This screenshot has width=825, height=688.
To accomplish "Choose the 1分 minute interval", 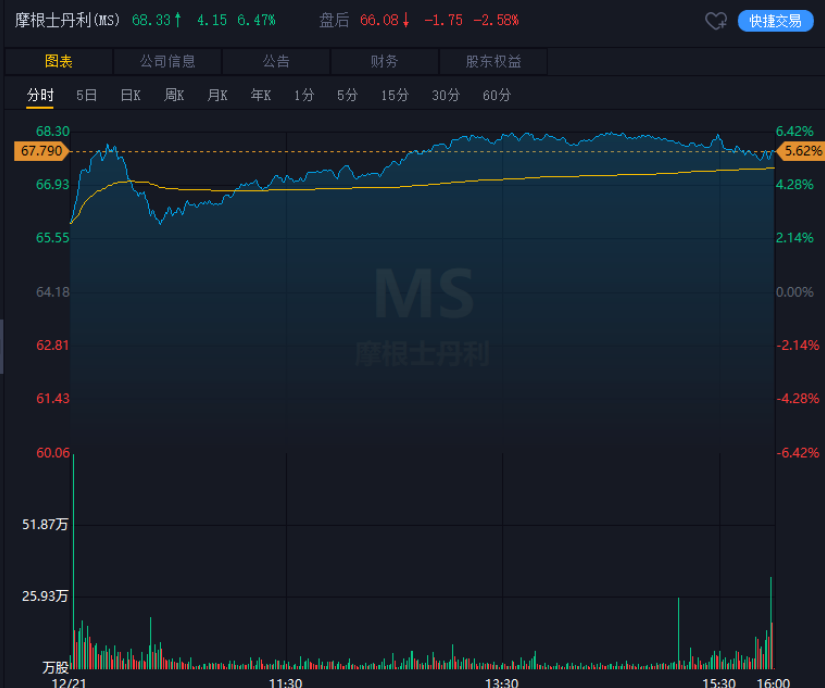I will click(304, 96).
